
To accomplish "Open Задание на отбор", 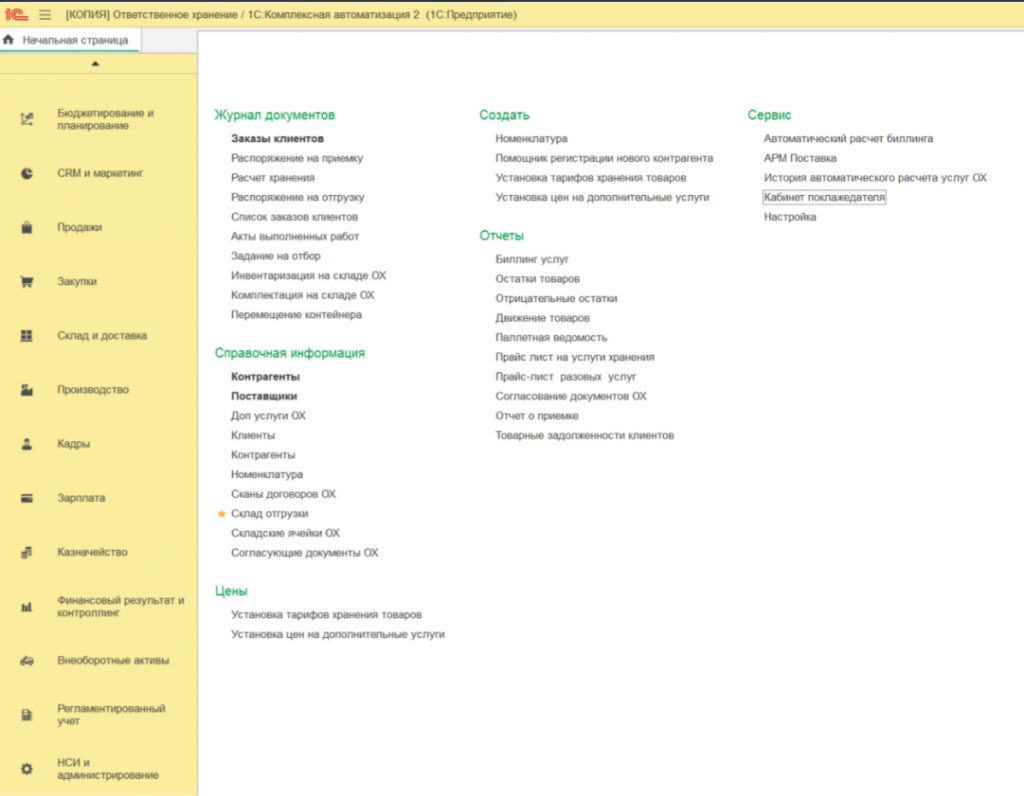I will tap(276, 257).
